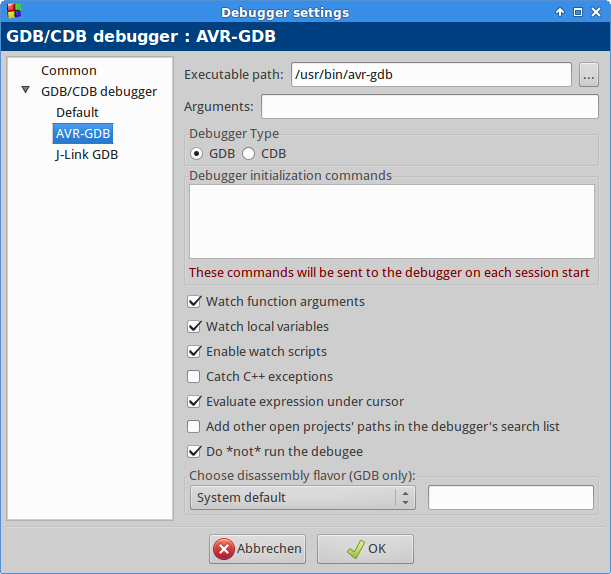
Task: Click the Choose disassembly flavor label
Action: click(302, 476)
